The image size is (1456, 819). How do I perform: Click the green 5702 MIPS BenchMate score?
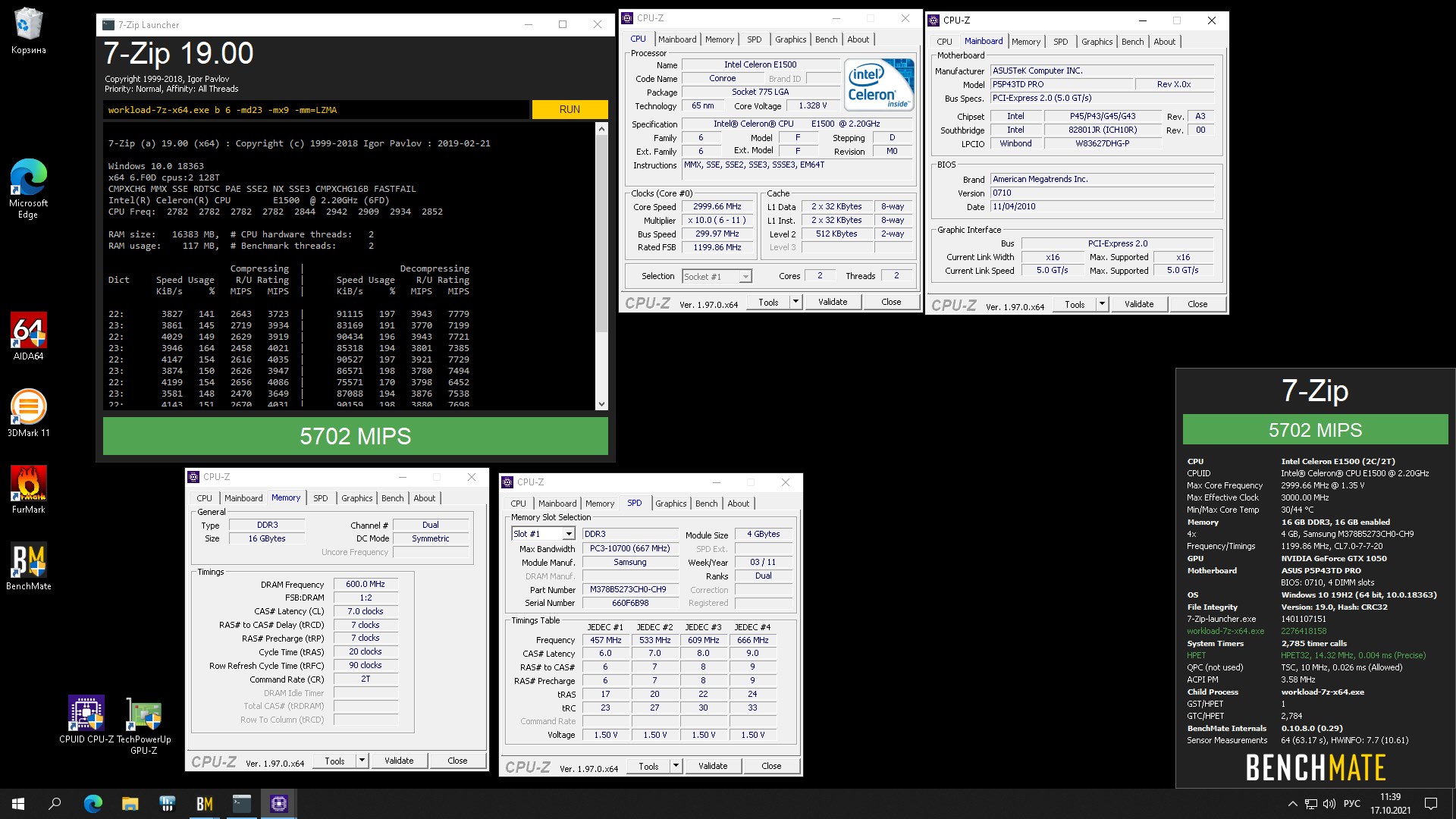click(1315, 430)
